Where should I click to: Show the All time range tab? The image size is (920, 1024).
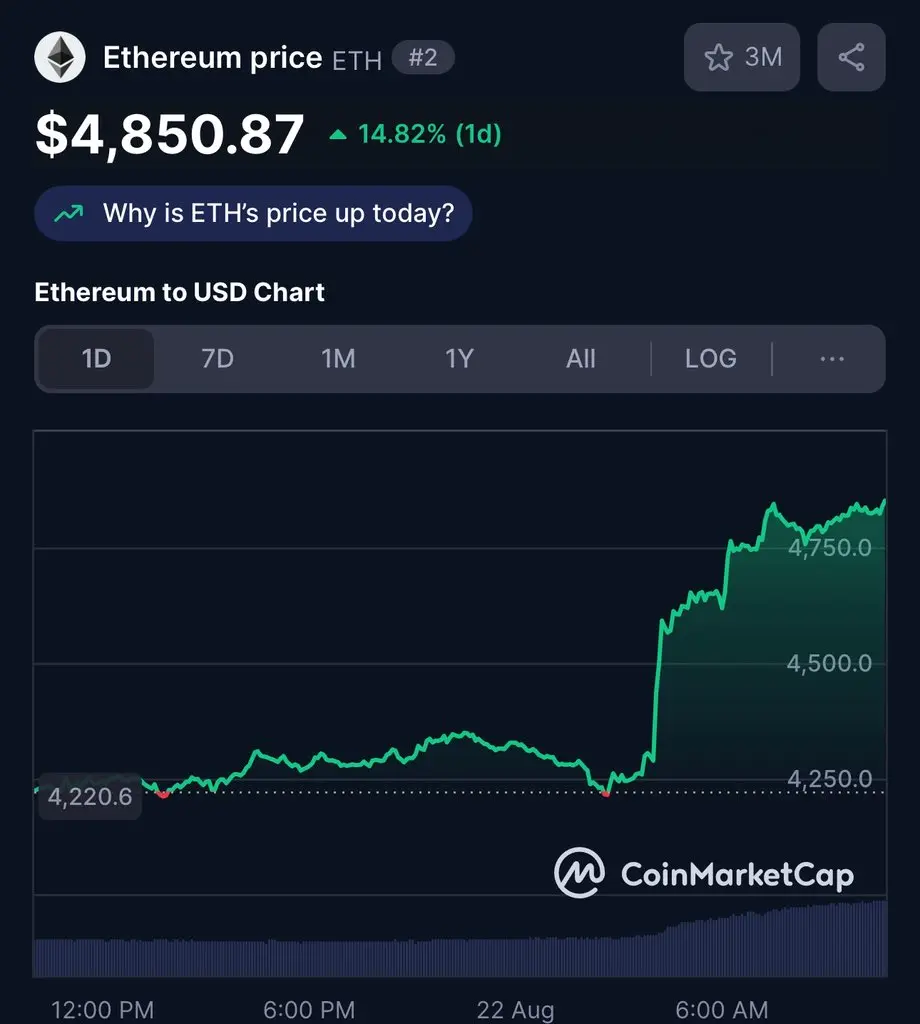(x=580, y=359)
